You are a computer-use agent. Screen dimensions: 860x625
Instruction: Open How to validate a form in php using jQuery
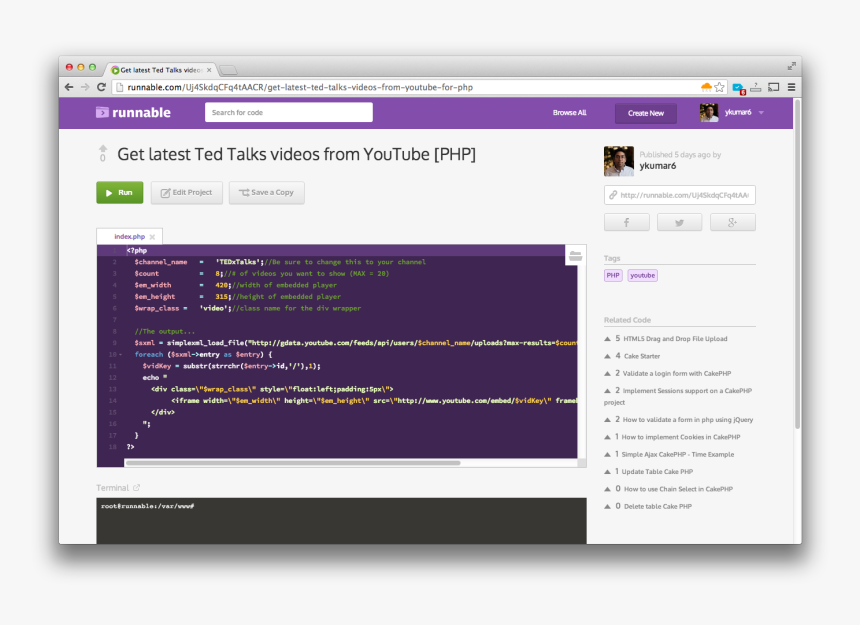[688, 420]
